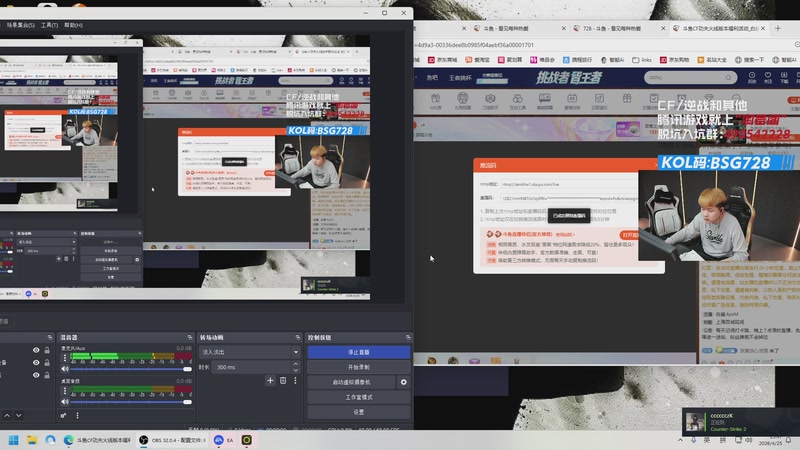Viewport: 800px width, 450px height.
Task: Open advanced audio properties gear icon
Action: pyautogui.click(x=63, y=415)
